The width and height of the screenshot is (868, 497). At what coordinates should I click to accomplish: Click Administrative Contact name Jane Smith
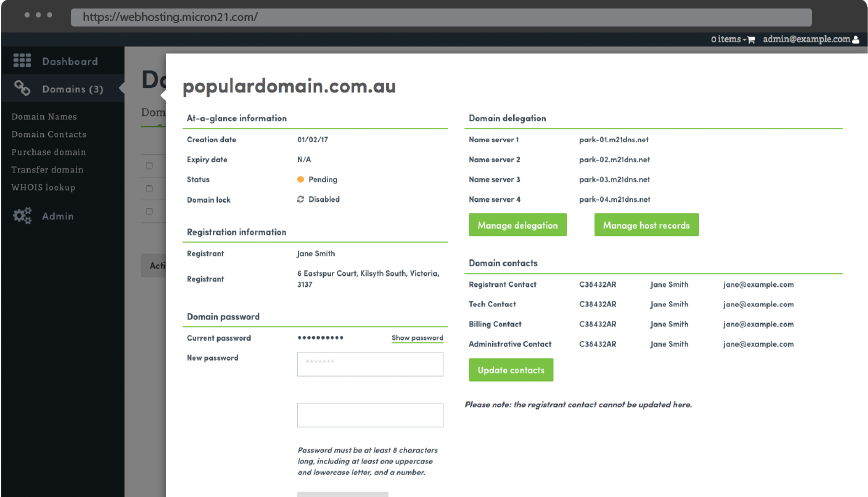click(x=669, y=344)
